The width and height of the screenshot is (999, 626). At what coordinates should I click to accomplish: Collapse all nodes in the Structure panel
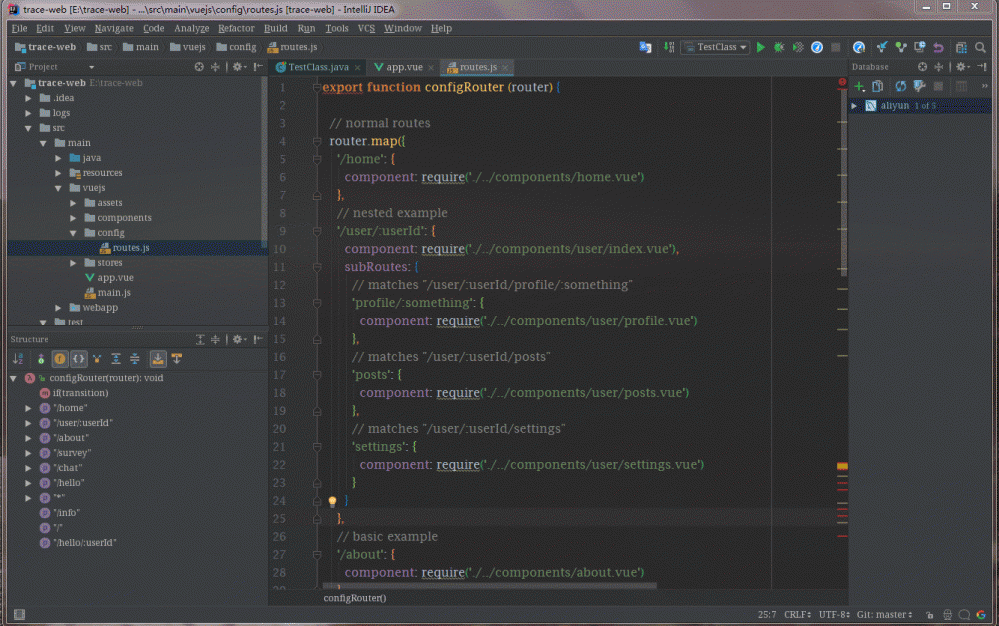(135, 358)
